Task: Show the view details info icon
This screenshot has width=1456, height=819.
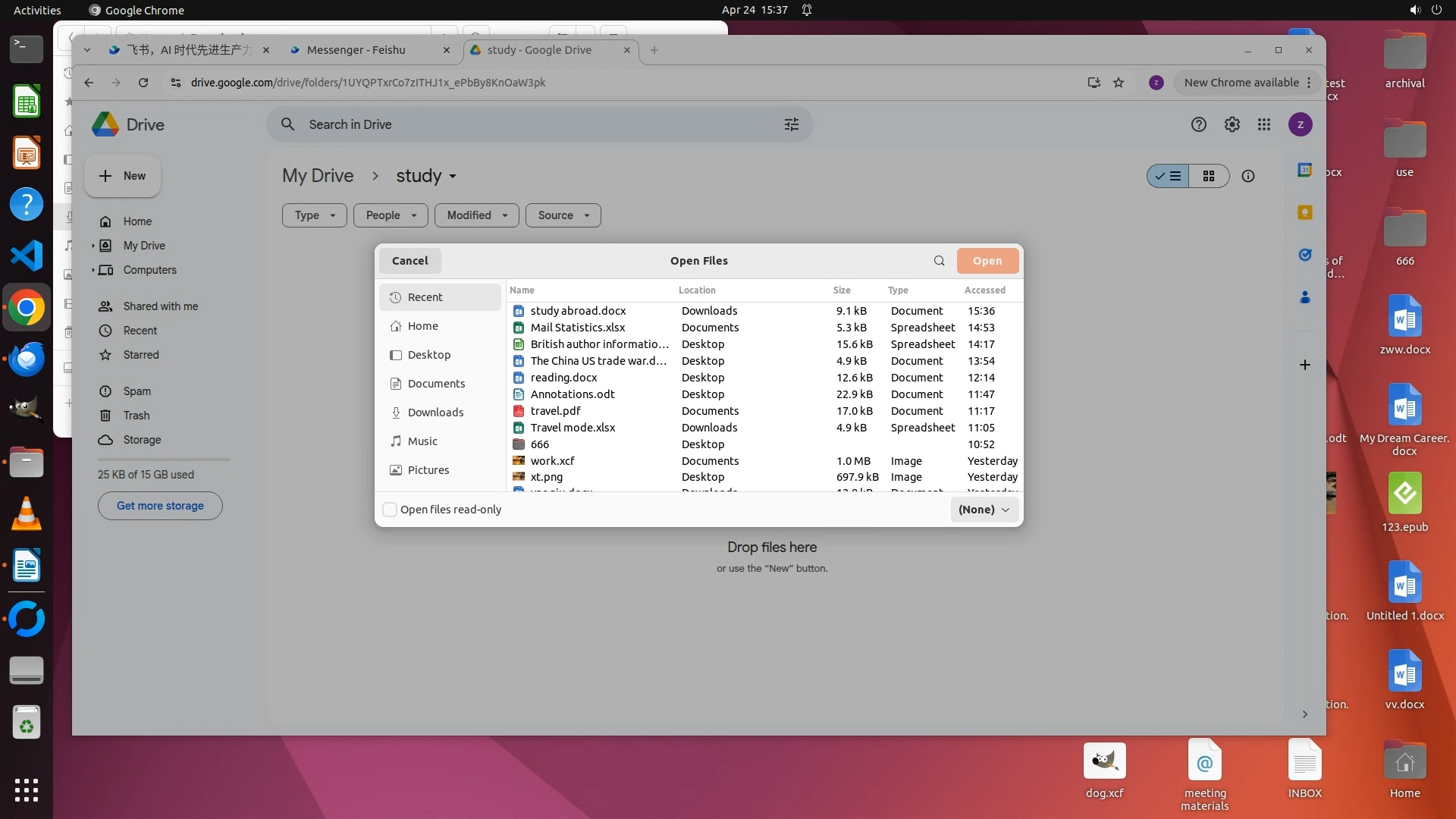Action: (1247, 176)
